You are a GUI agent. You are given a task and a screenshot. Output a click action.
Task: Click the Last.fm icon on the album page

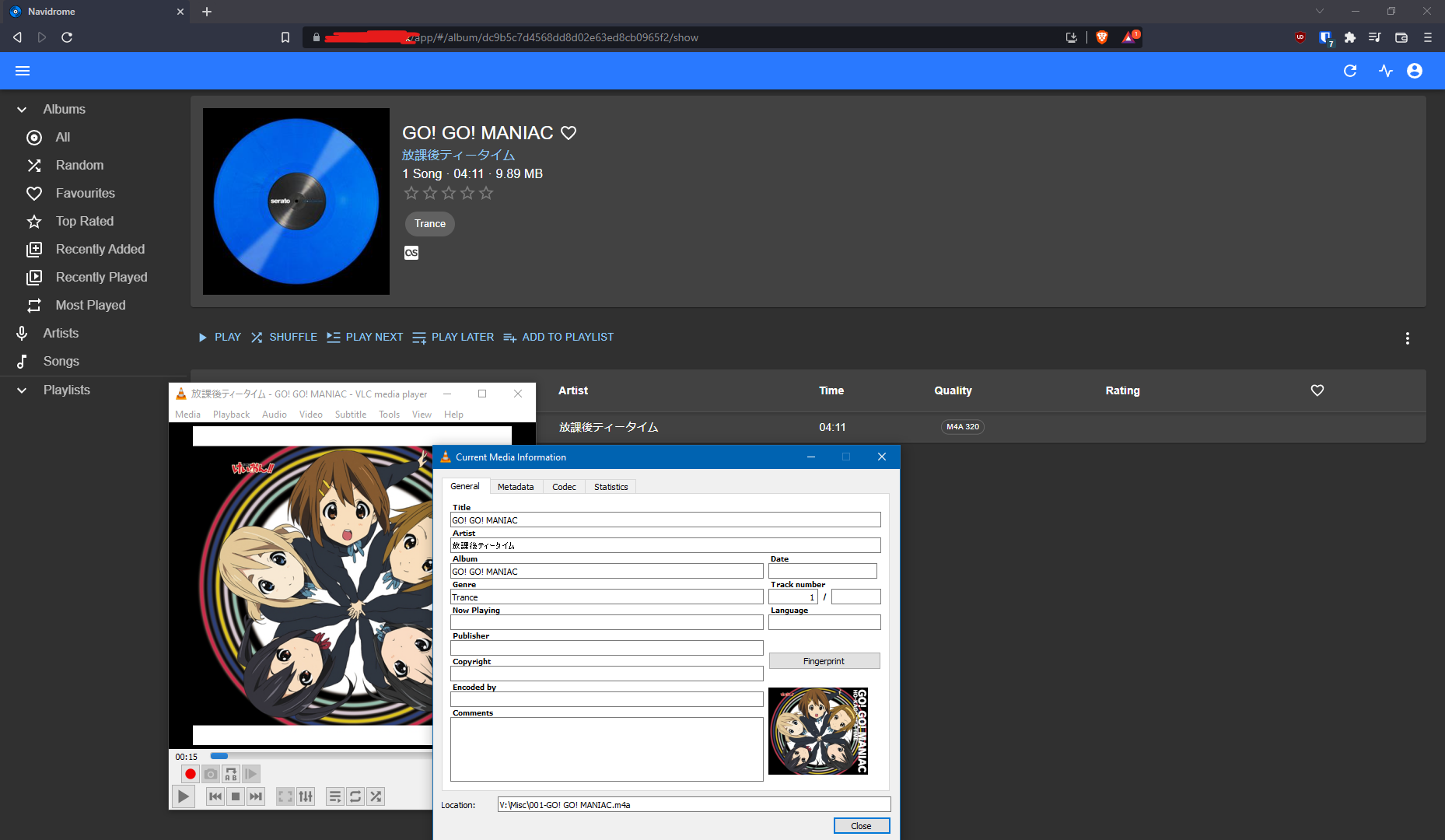(x=411, y=253)
